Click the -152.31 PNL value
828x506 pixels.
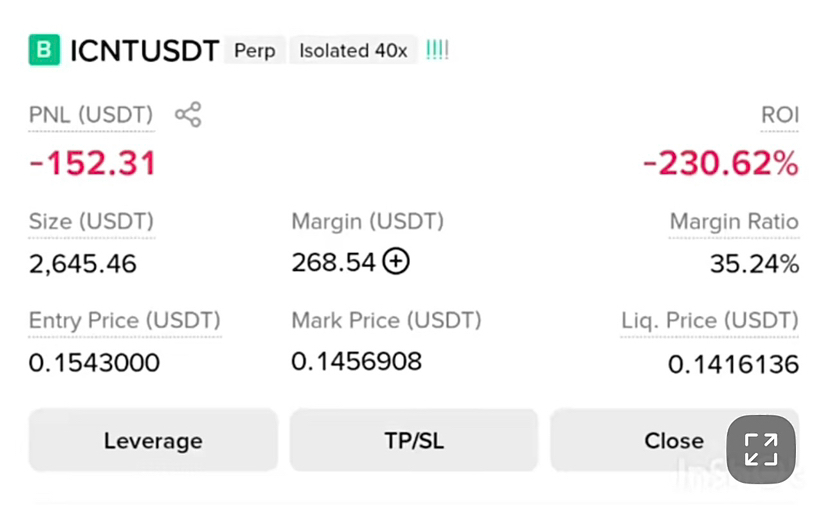click(x=92, y=163)
